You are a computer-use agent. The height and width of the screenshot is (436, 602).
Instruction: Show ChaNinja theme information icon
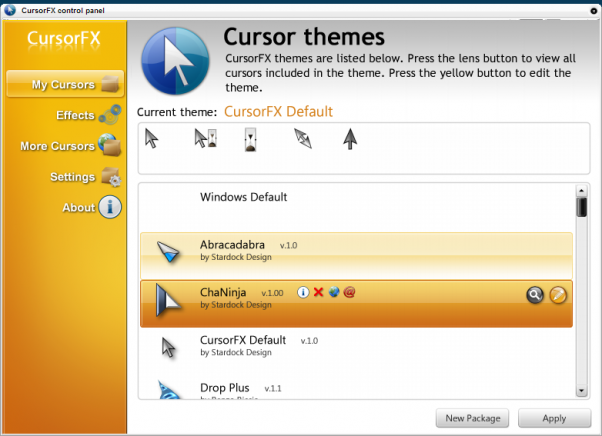[x=303, y=292]
